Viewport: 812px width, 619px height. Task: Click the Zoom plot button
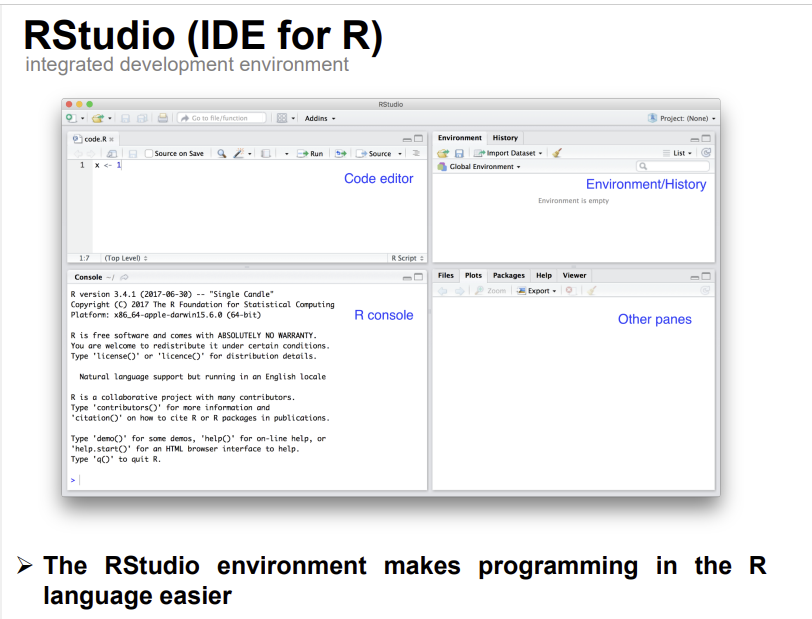[490, 291]
